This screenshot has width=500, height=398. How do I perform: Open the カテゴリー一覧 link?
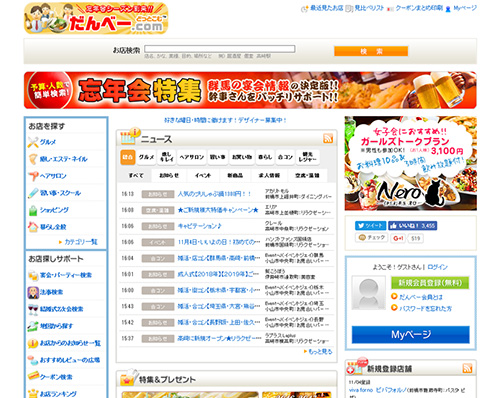81,242
